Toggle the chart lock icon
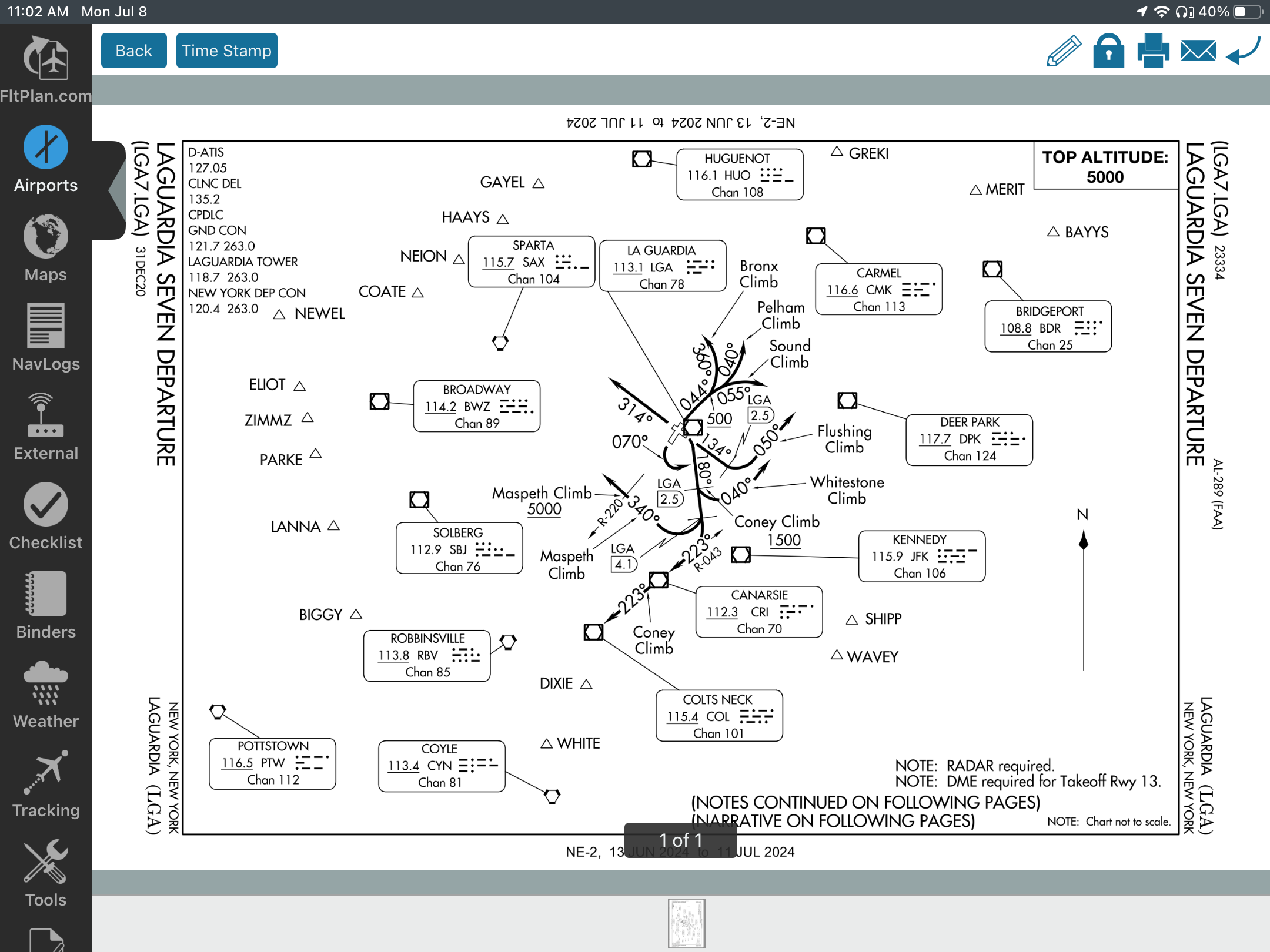This screenshot has width=1270, height=952. click(1108, 51)
